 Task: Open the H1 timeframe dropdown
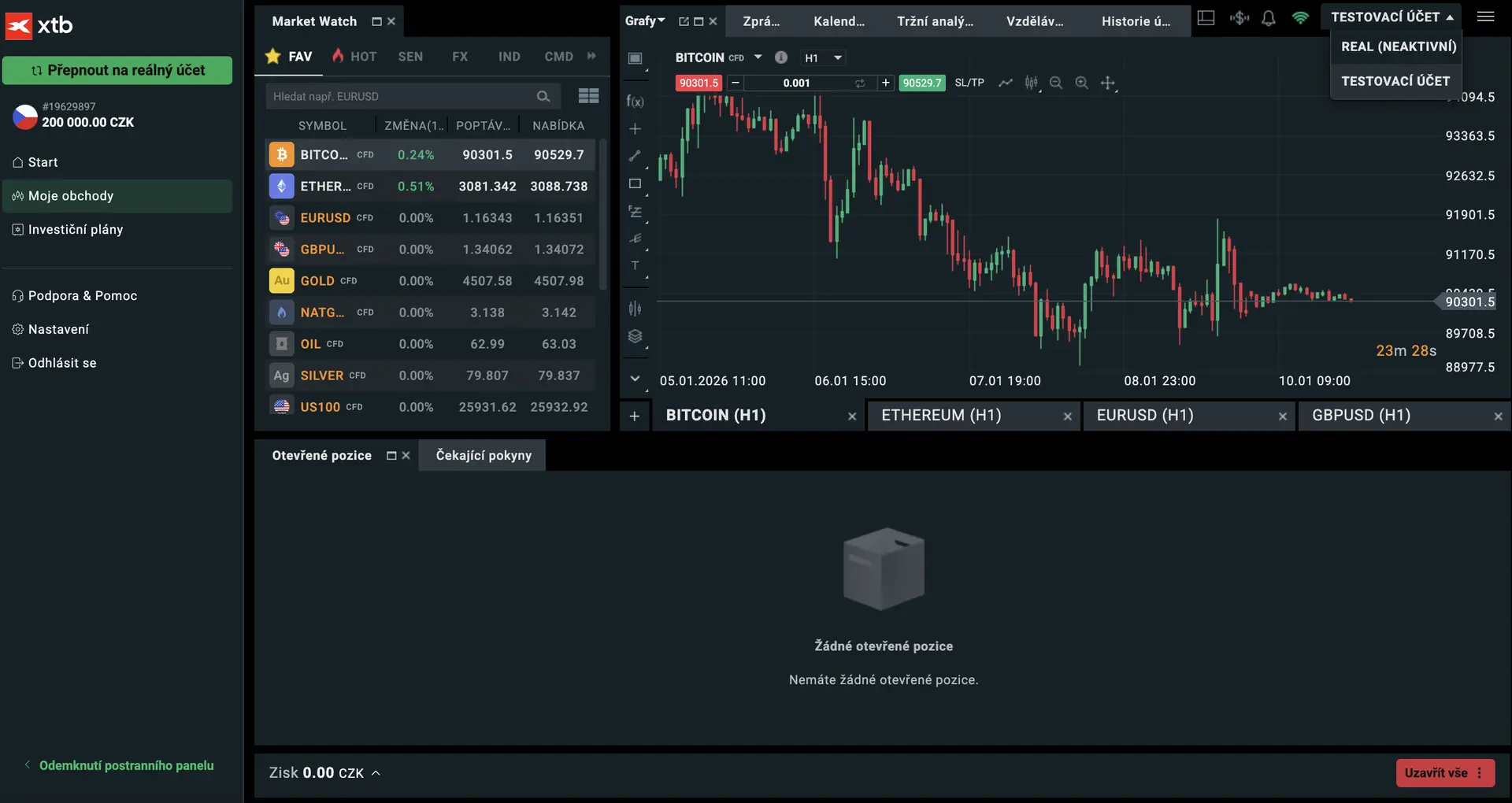coord(824,57)
